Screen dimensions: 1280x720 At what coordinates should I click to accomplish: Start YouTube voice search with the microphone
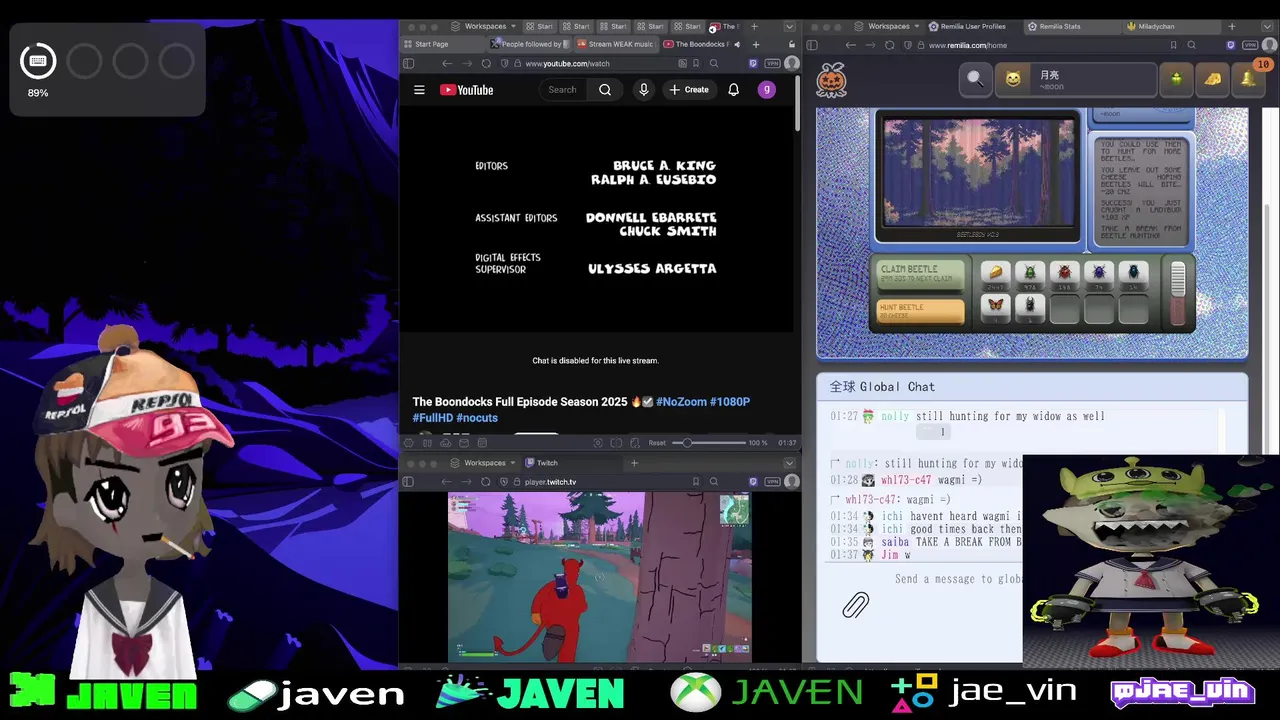643,90
